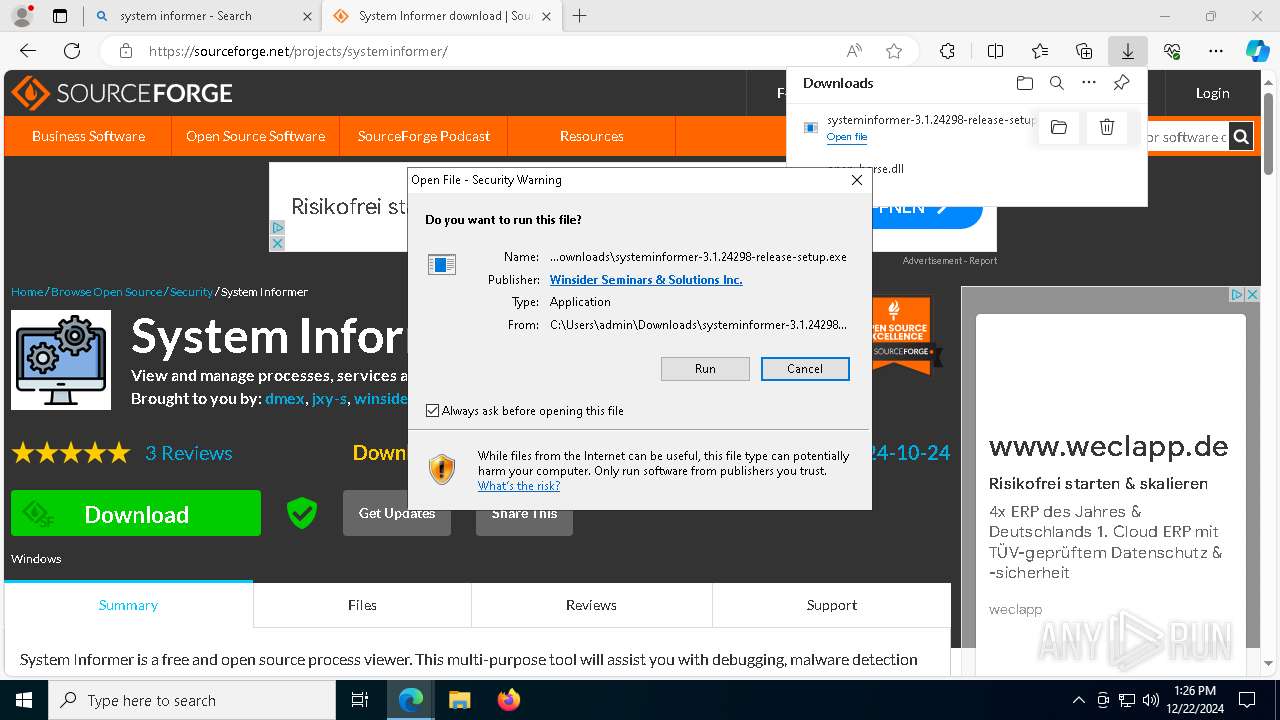Screen dimensions: 1280x720
Task: Click the SourceForge logo
Action: [122, 93]
